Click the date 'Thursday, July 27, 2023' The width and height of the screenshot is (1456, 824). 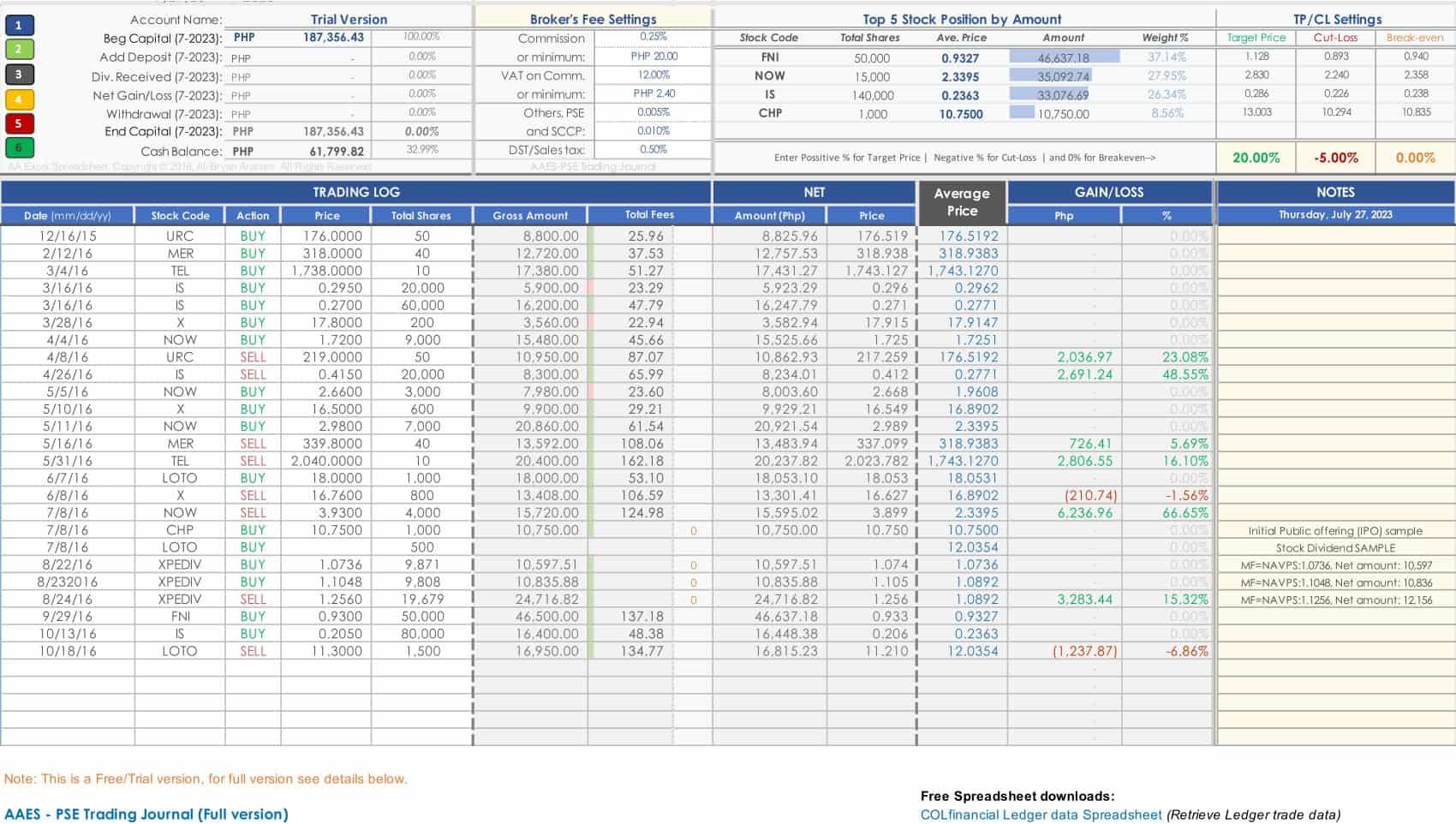[x=1335, y=215]
